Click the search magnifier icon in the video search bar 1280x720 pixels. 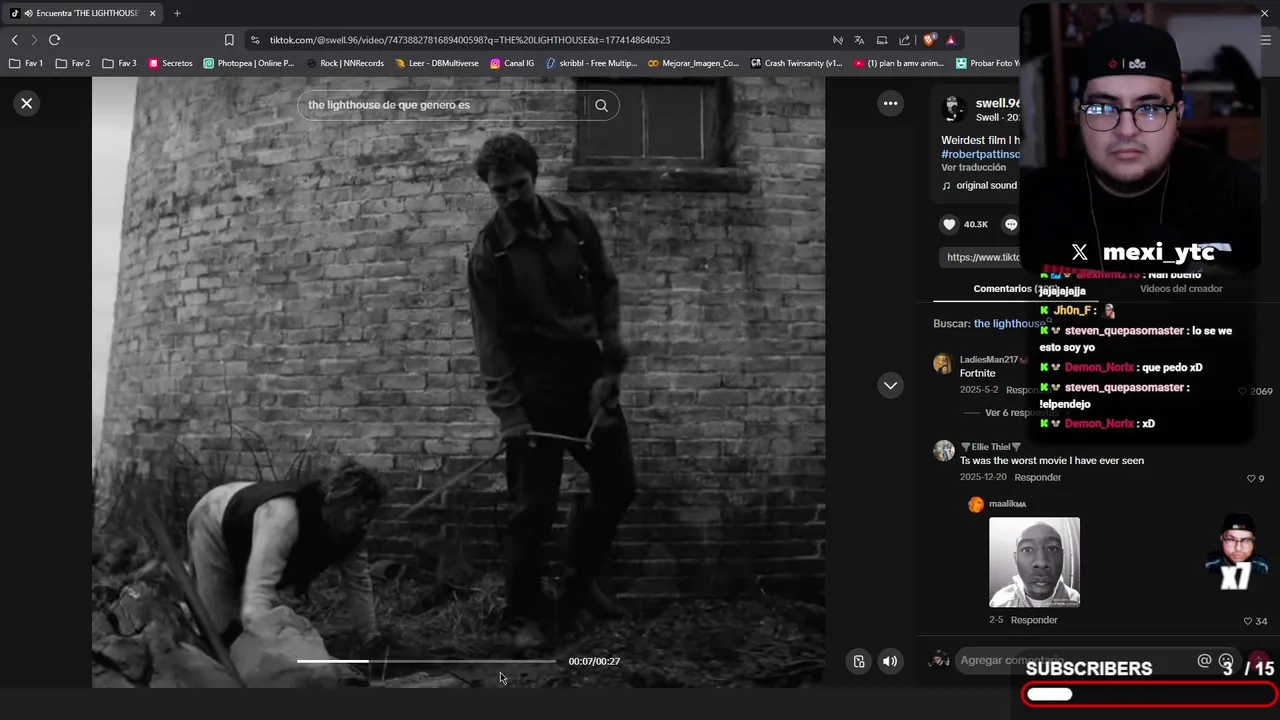point(601,105)
